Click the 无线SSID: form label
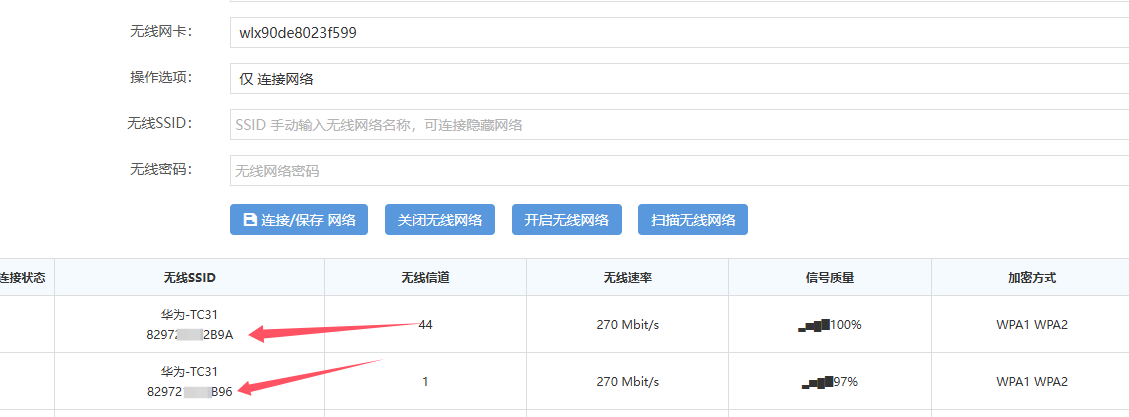This screenshot has width=1129, height=417. coord(160,123)
